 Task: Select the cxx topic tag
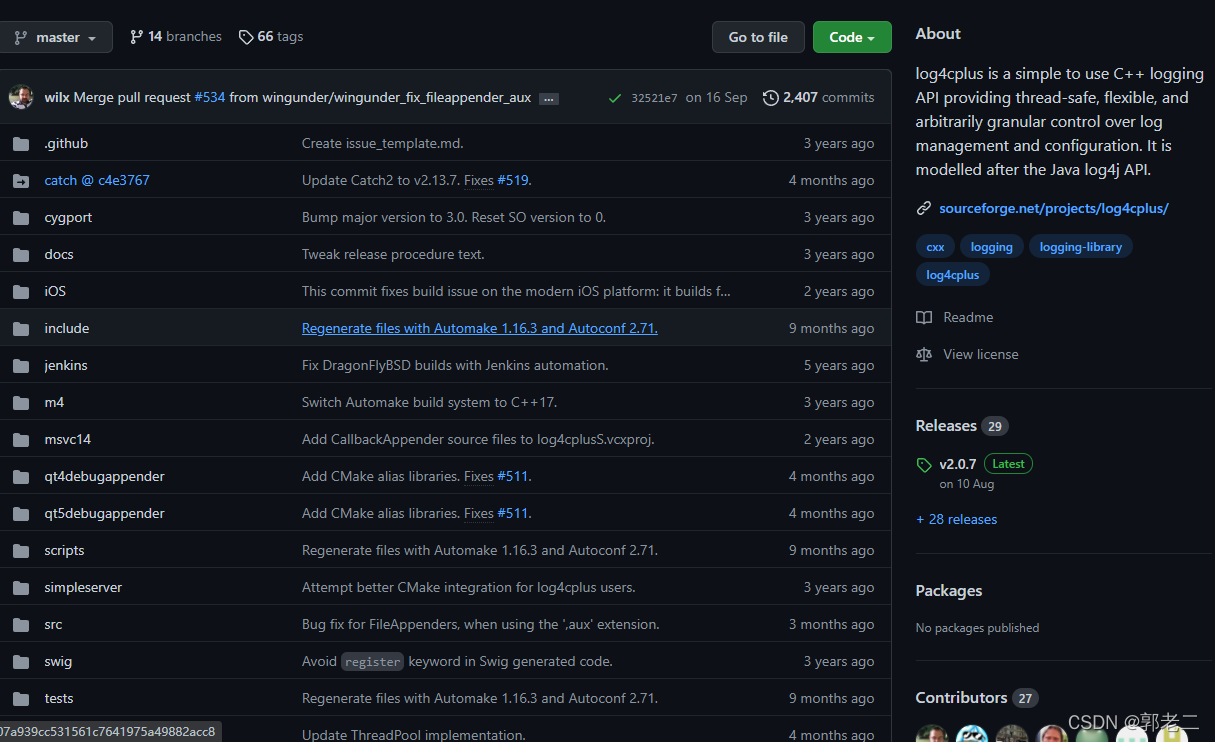(x=935, y=247)
